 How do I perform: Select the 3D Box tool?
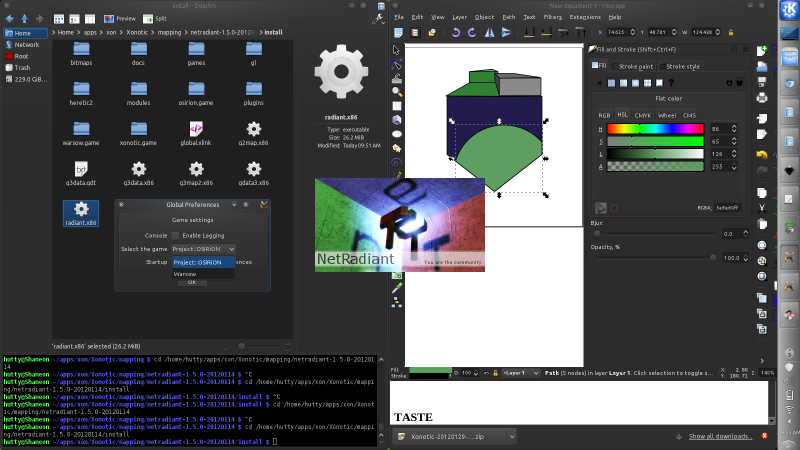click(396, 120)
